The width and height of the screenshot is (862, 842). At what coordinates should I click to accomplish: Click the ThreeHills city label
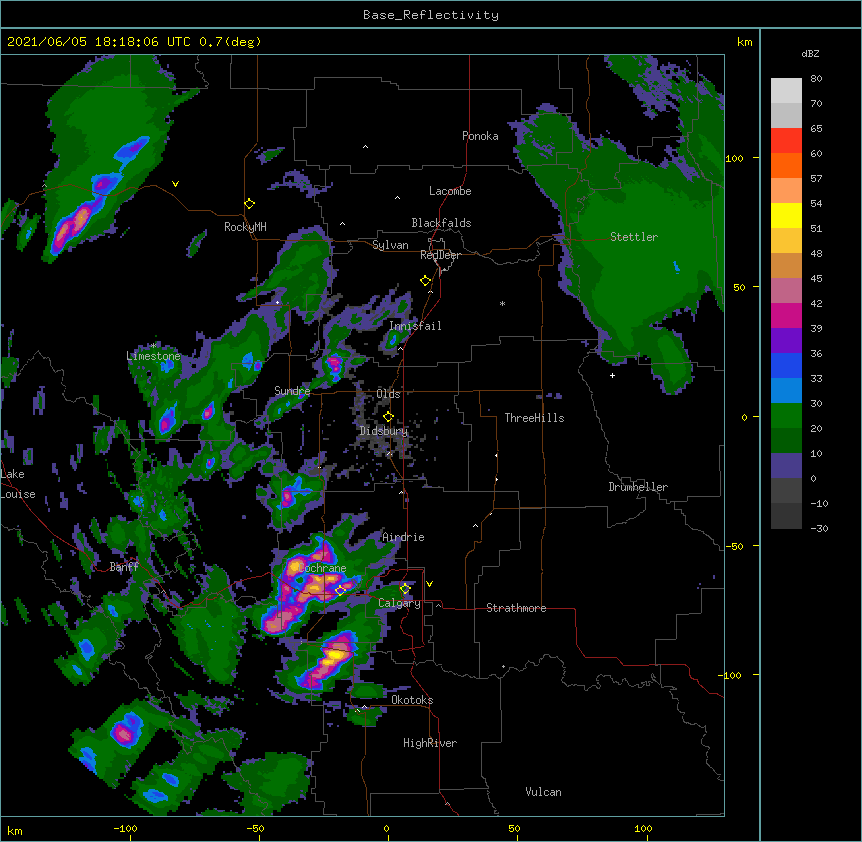534,418
